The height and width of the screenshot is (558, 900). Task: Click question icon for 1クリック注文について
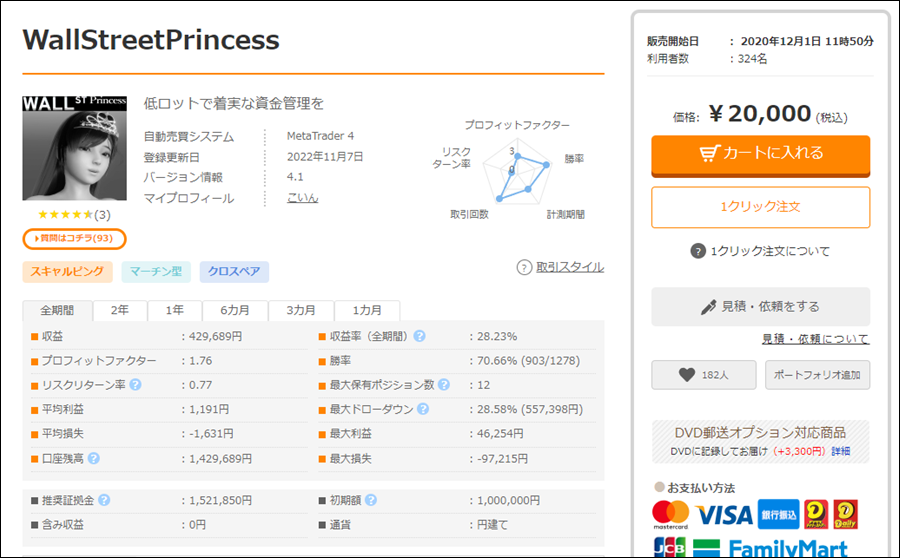(x=698, y=251)
